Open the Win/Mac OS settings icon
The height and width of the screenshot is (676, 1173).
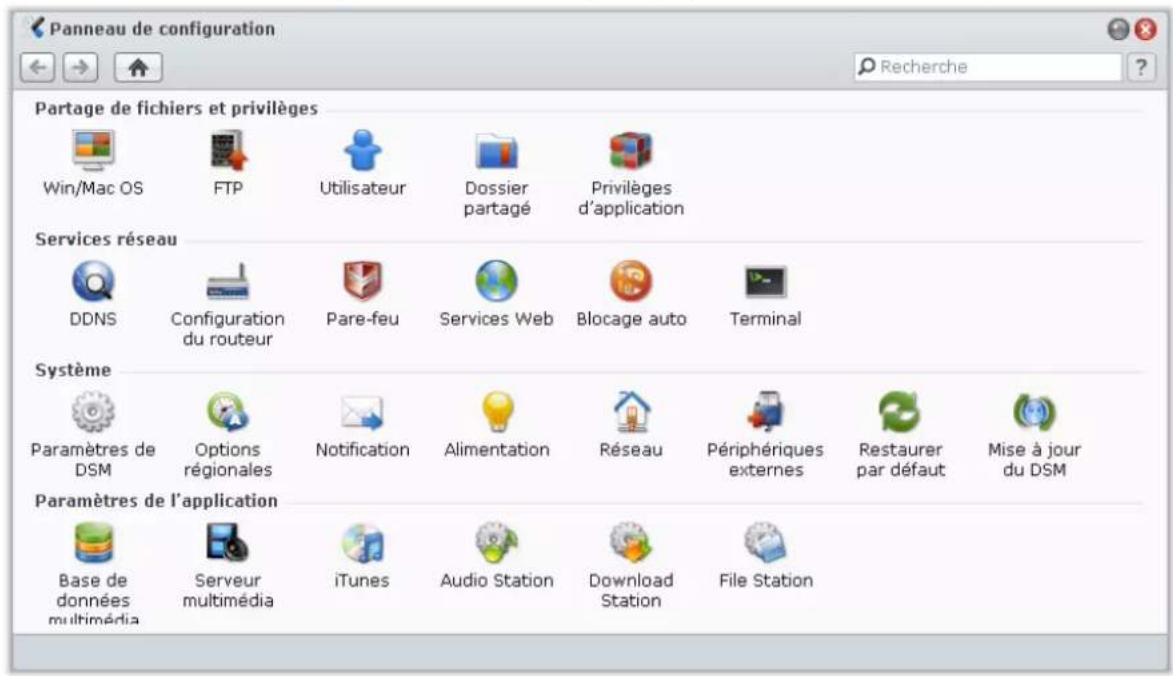93,150
